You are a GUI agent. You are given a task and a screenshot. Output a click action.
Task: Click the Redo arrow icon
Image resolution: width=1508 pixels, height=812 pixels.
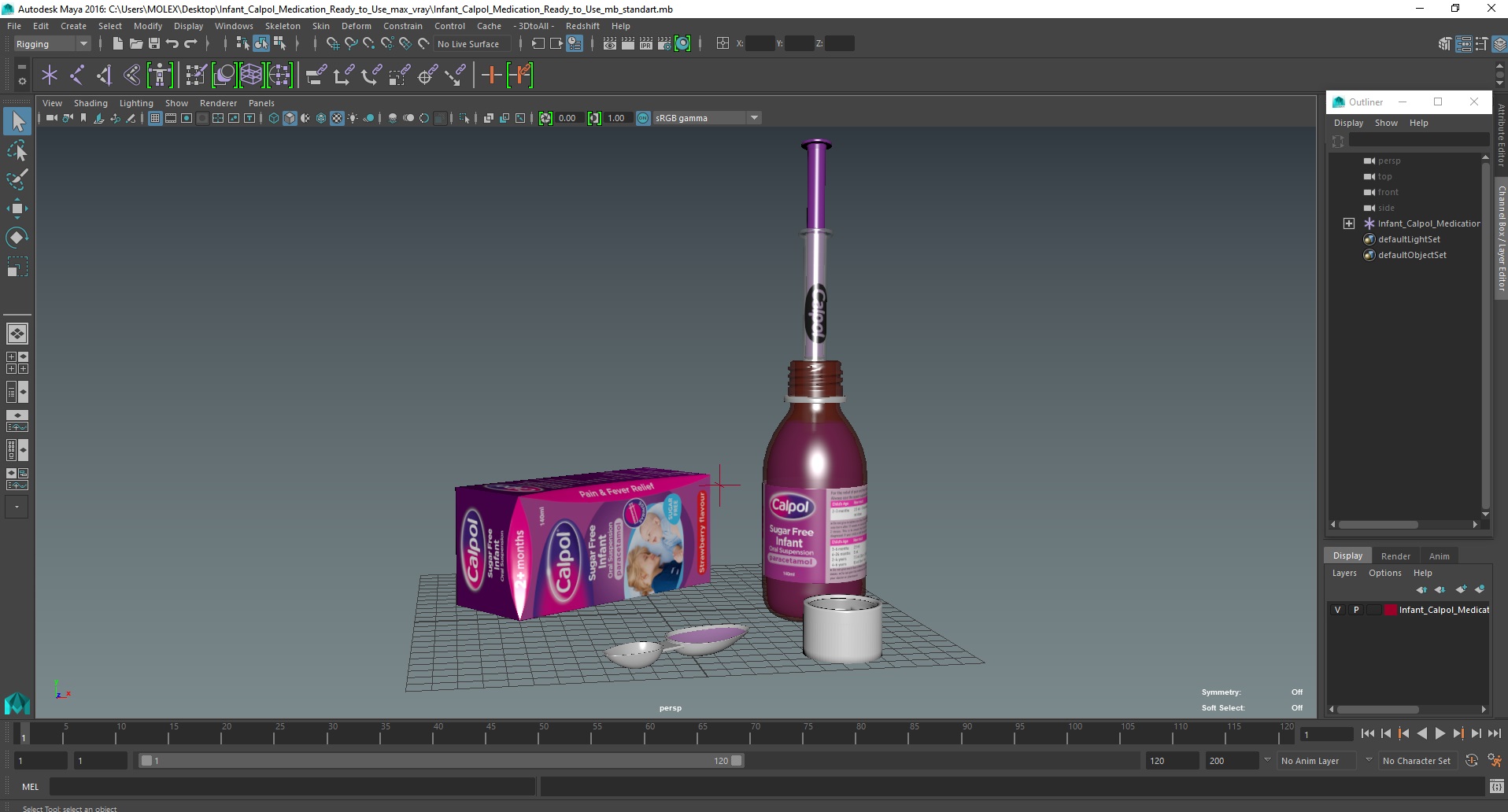click(190, 44)
